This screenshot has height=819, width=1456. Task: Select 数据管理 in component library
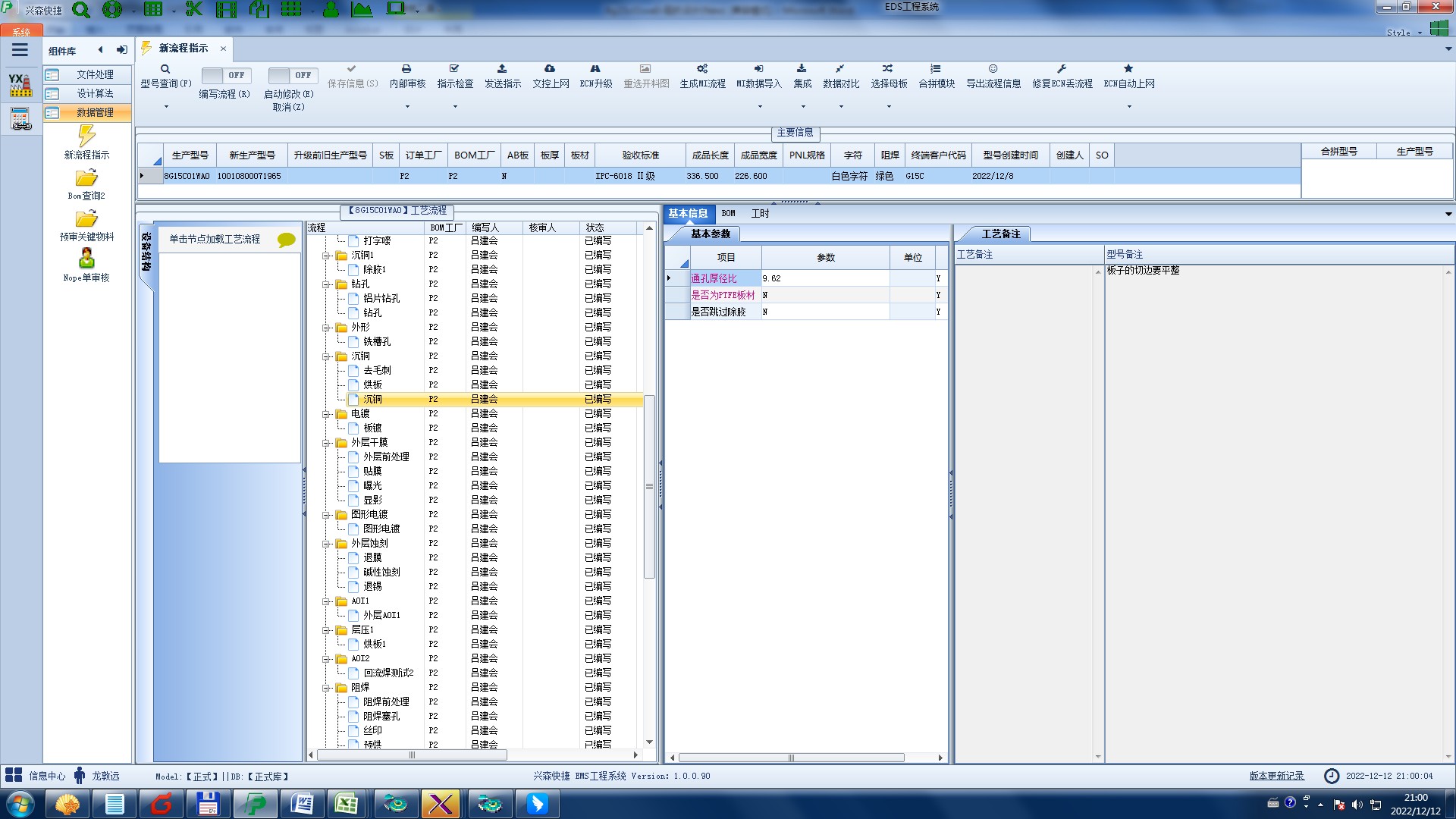coord(94,112)
